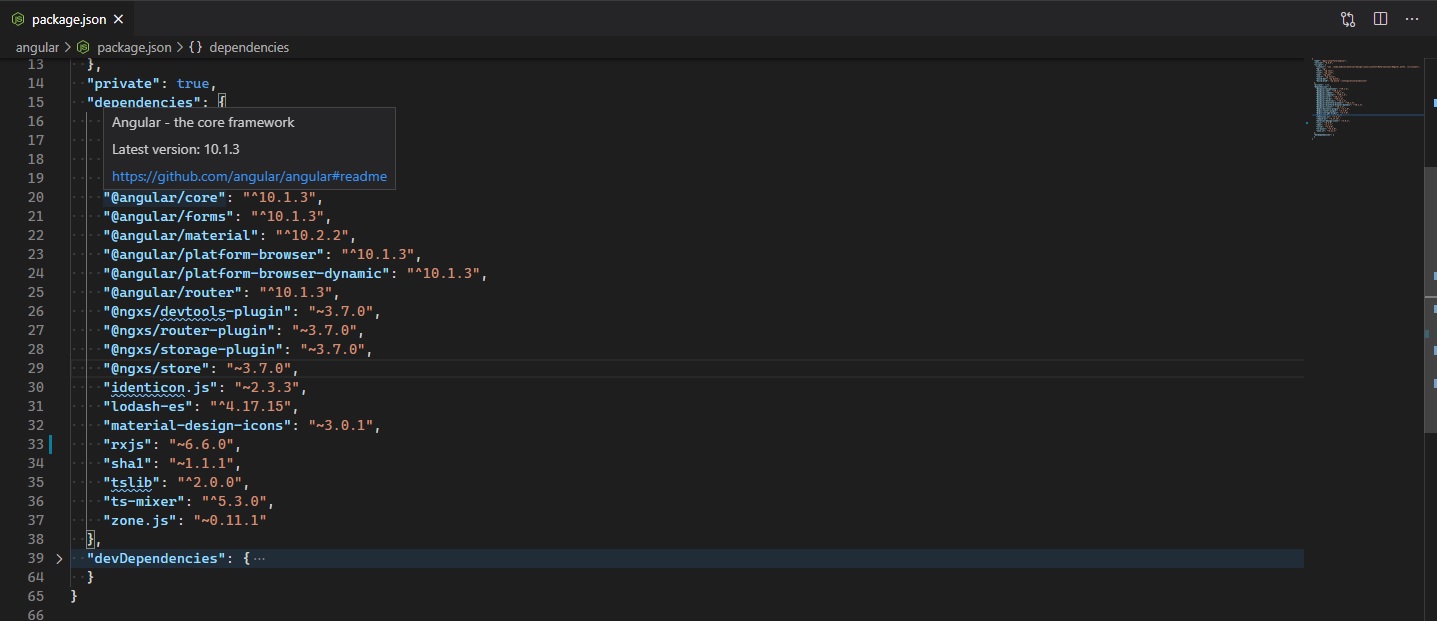Open the dependencies breadcrumb picker

[x=249, y=47]
